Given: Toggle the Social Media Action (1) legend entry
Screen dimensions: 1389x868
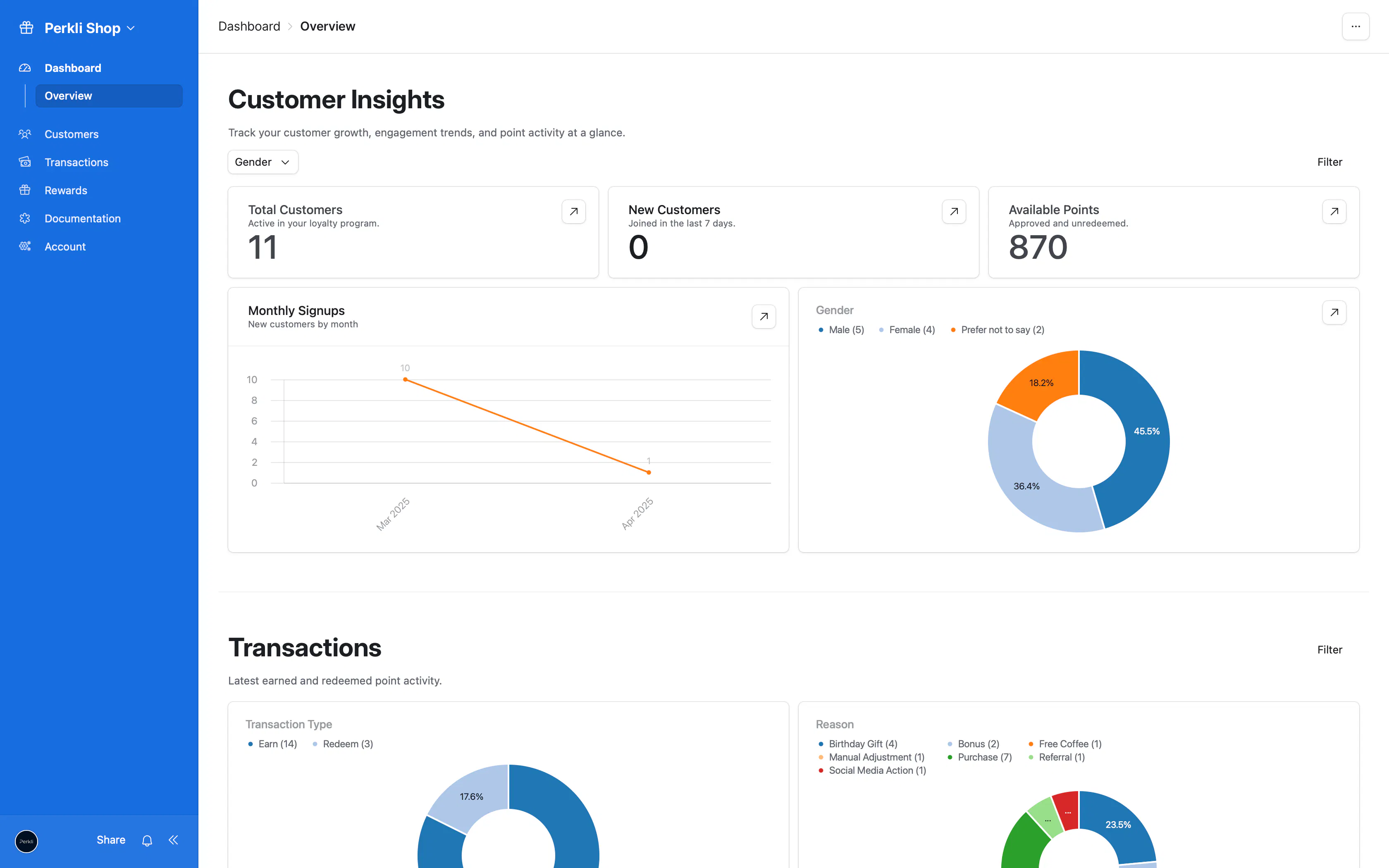Looking at the screenshot, I should [x=872, y=770].
